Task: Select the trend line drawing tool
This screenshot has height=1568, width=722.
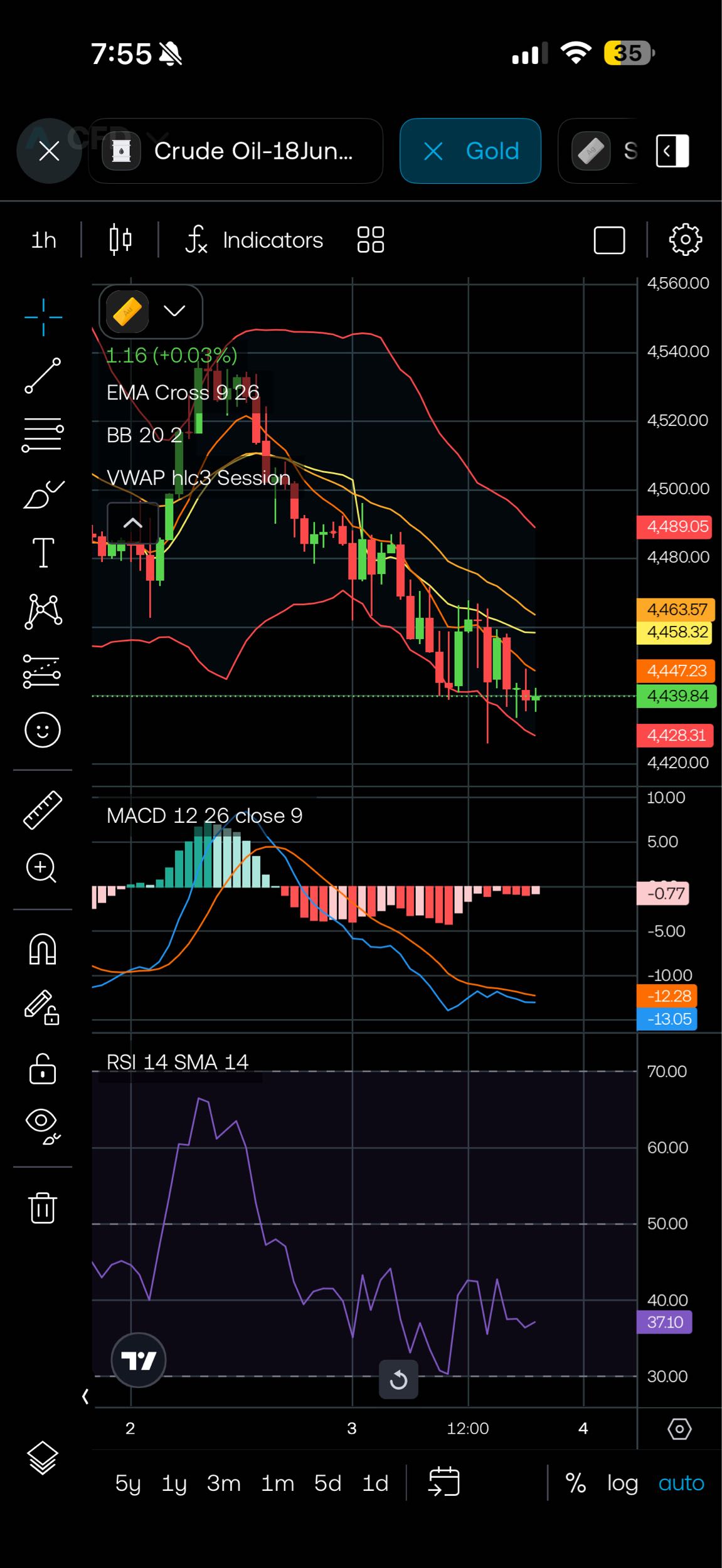Action: tap(43, 376)
